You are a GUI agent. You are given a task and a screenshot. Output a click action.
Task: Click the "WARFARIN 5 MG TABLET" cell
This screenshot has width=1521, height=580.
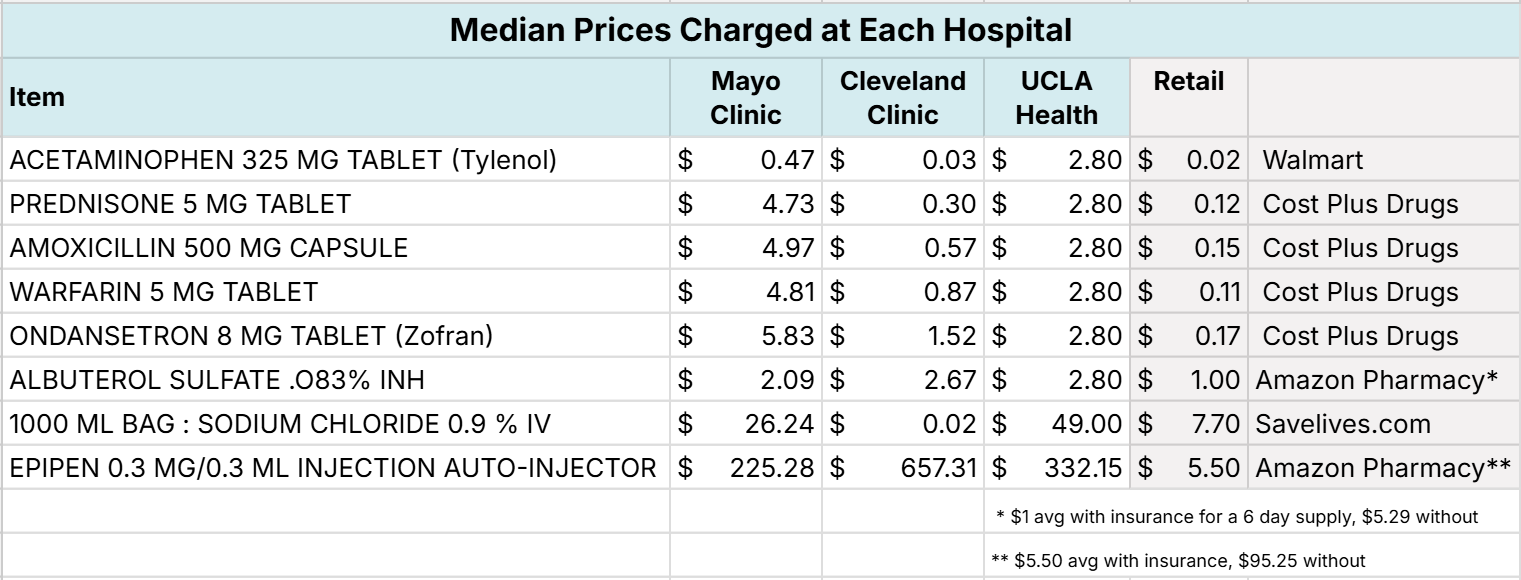coord(164,292)
